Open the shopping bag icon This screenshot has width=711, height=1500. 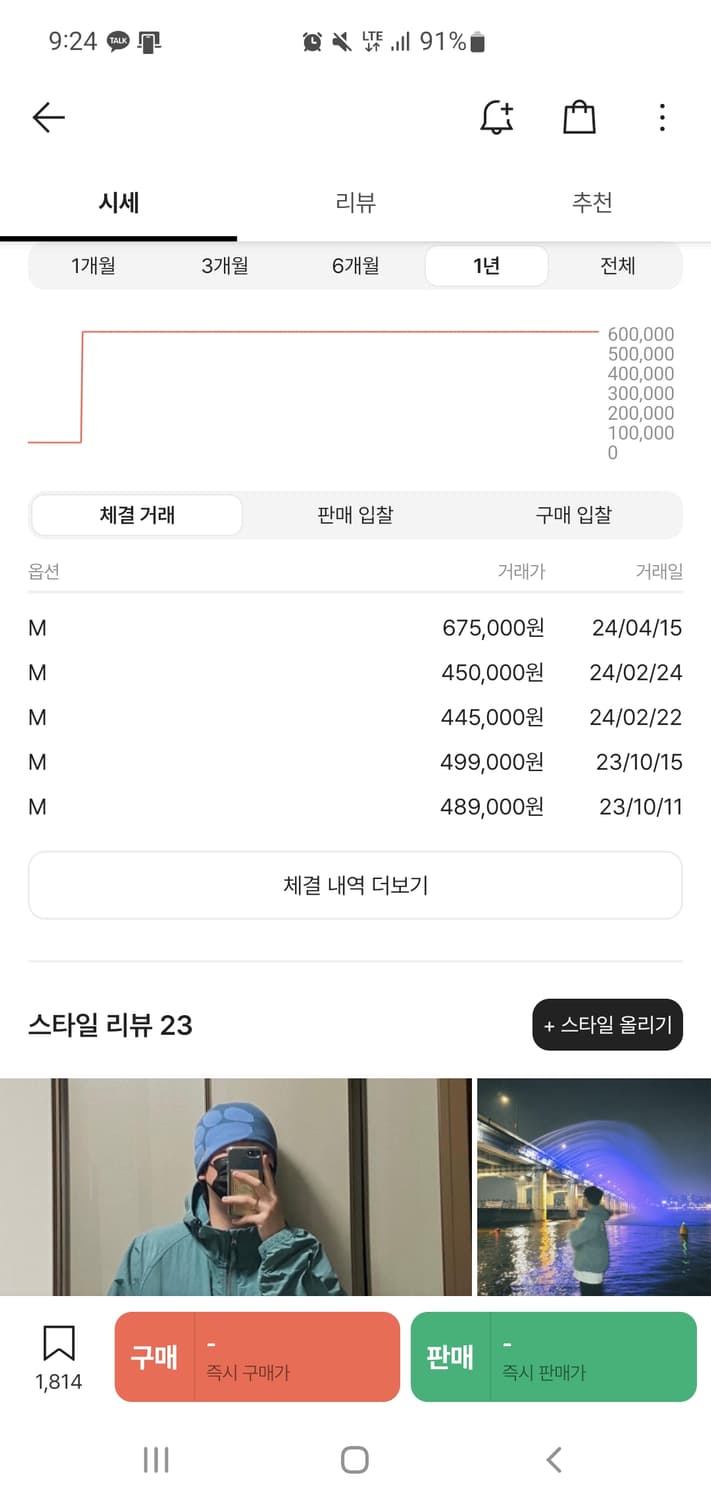tap(579, 117)
